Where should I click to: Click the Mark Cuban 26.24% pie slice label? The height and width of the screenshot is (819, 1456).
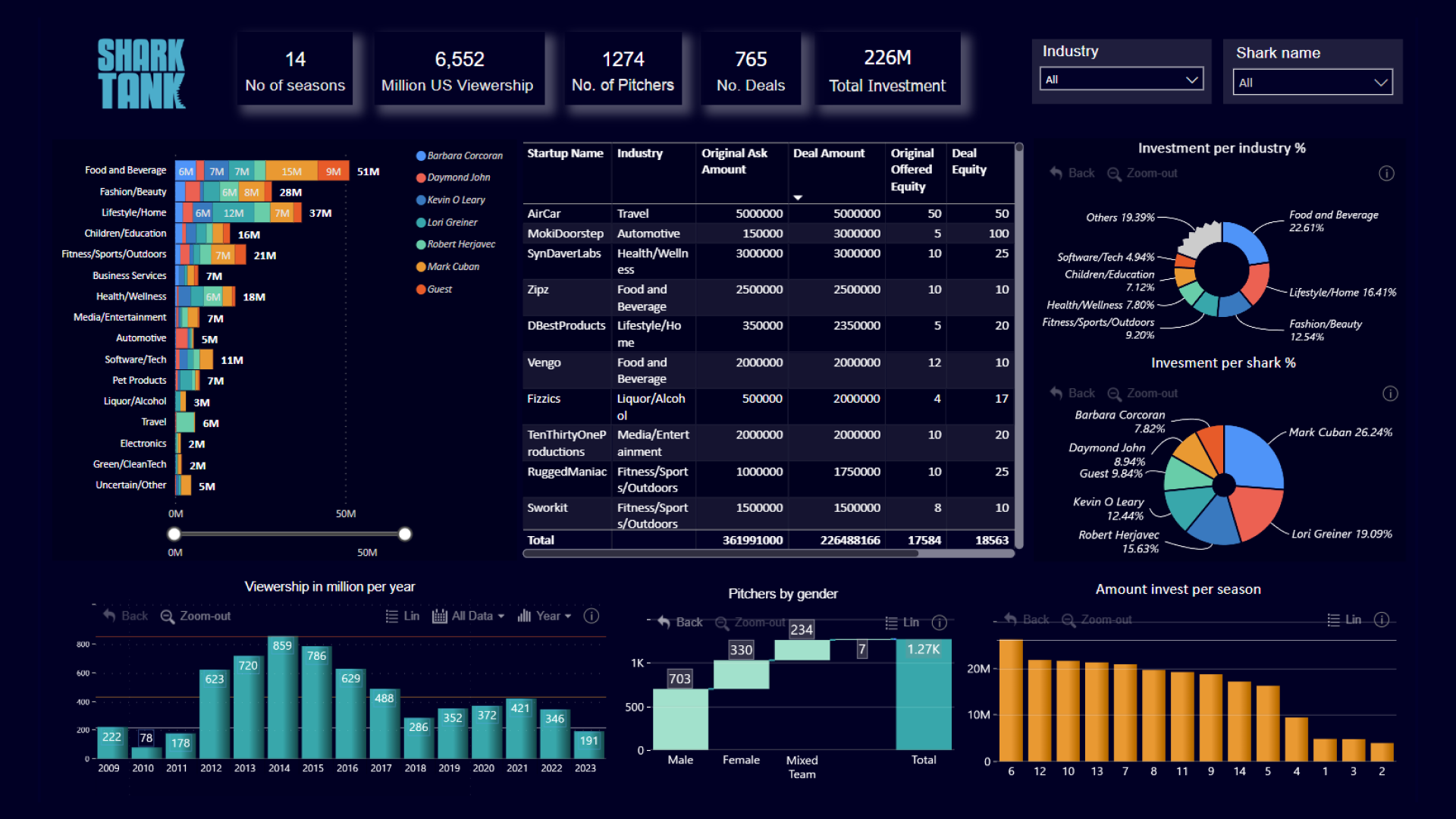click(1340, 432)
